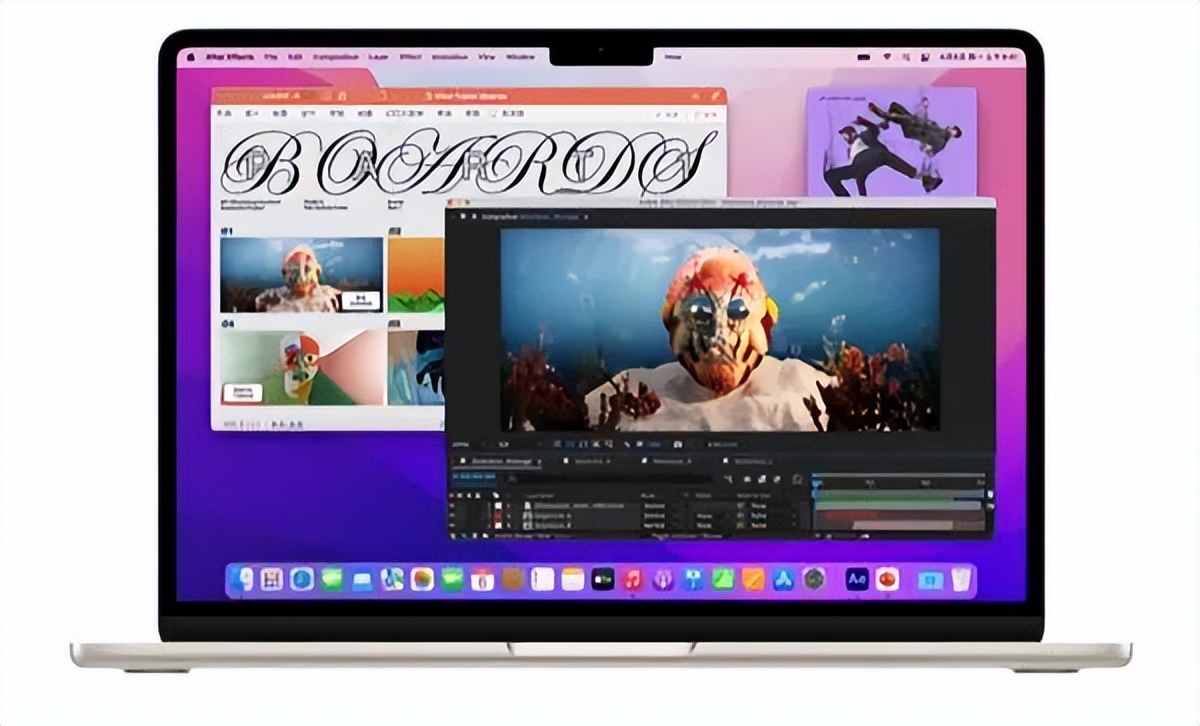Open Photos app in the Dock
Viewport: 1200px width, 726px height.
coord(421,579)
